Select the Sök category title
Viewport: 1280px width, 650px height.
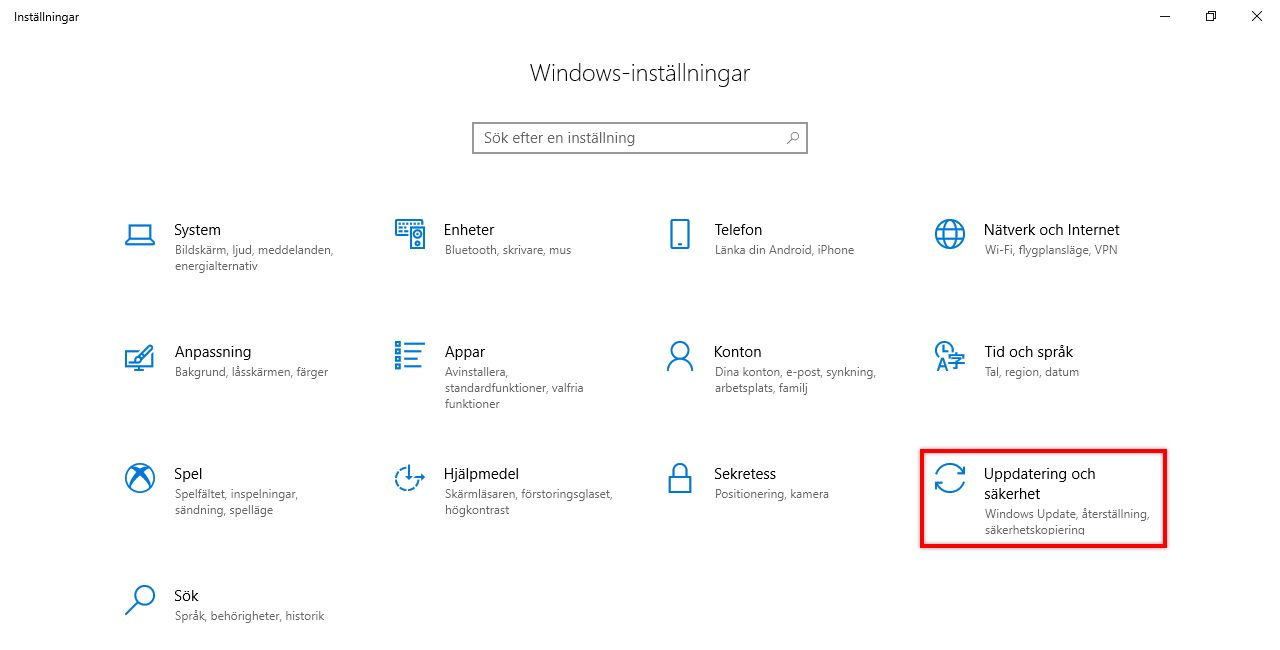(187, 596)
